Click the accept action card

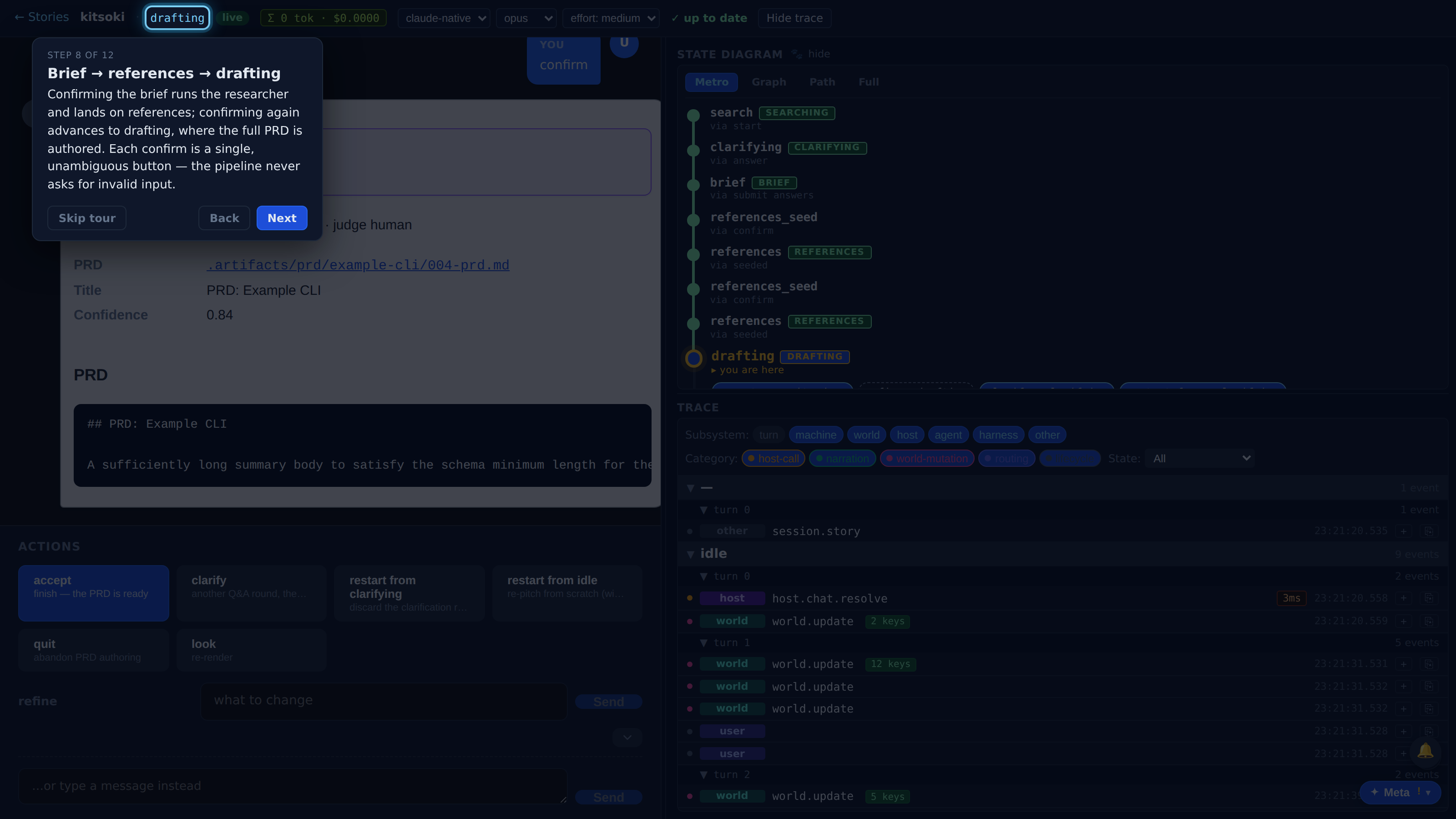tap(93, 593)
